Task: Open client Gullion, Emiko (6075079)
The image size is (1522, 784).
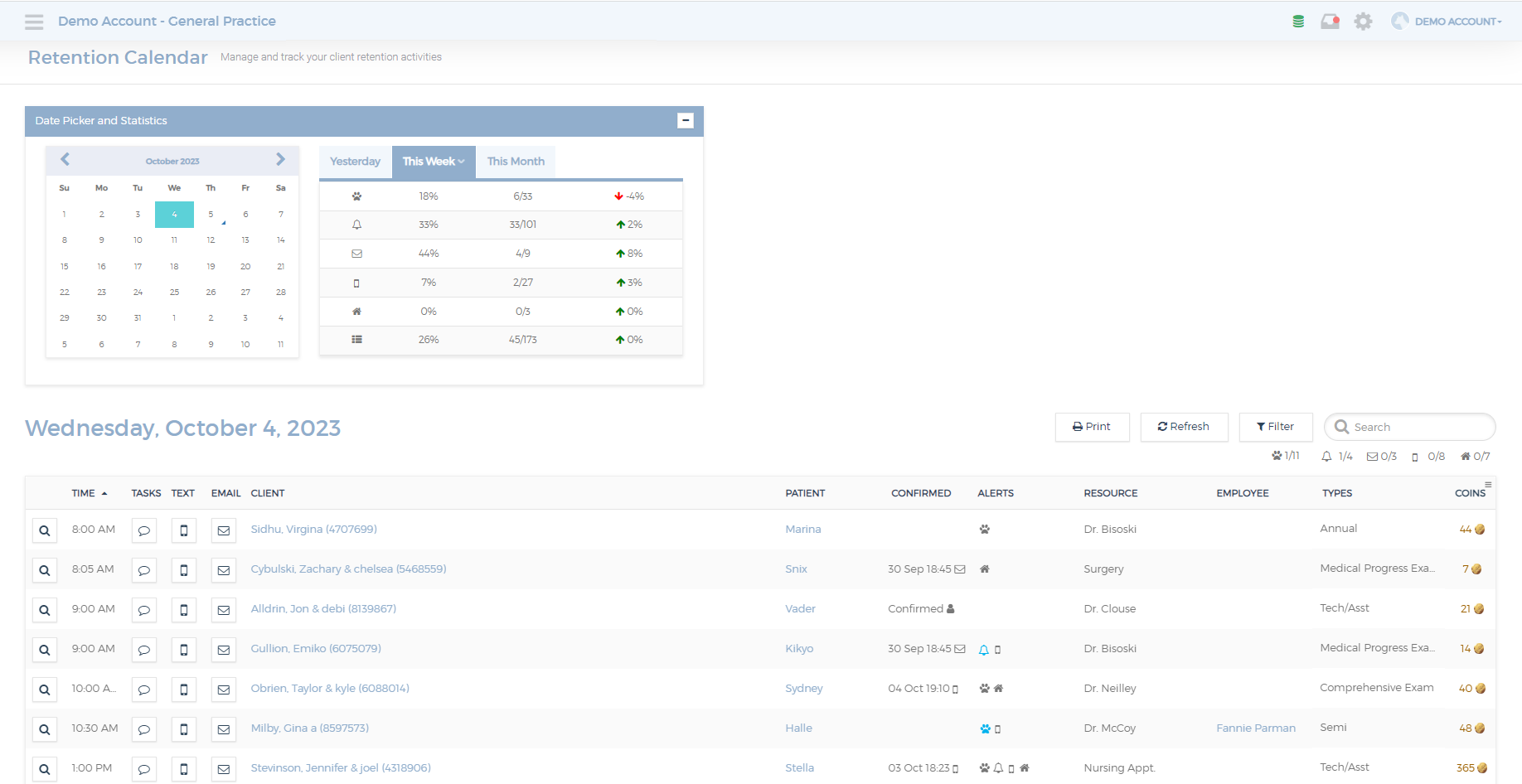Action: pyautogui.click(x=316, y=648)
